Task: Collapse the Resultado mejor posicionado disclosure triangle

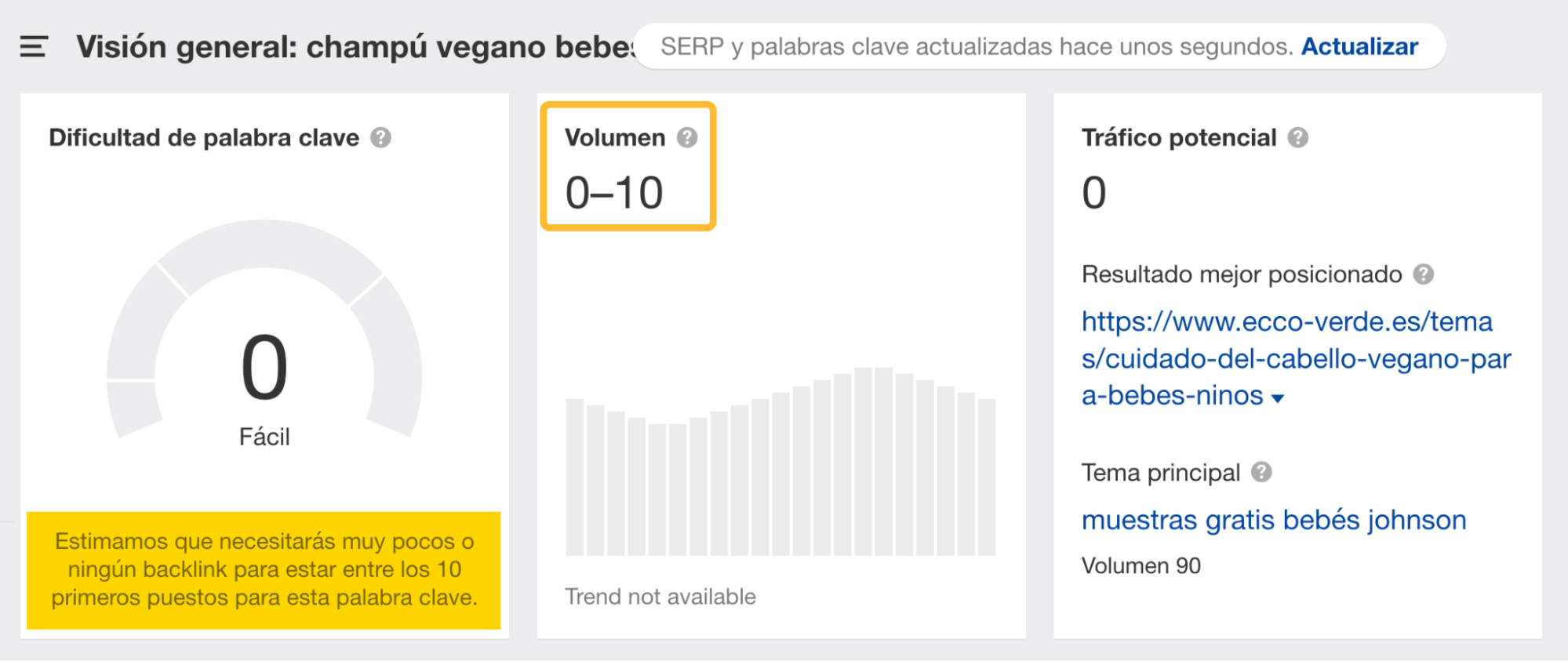Action: [1279, 398]
